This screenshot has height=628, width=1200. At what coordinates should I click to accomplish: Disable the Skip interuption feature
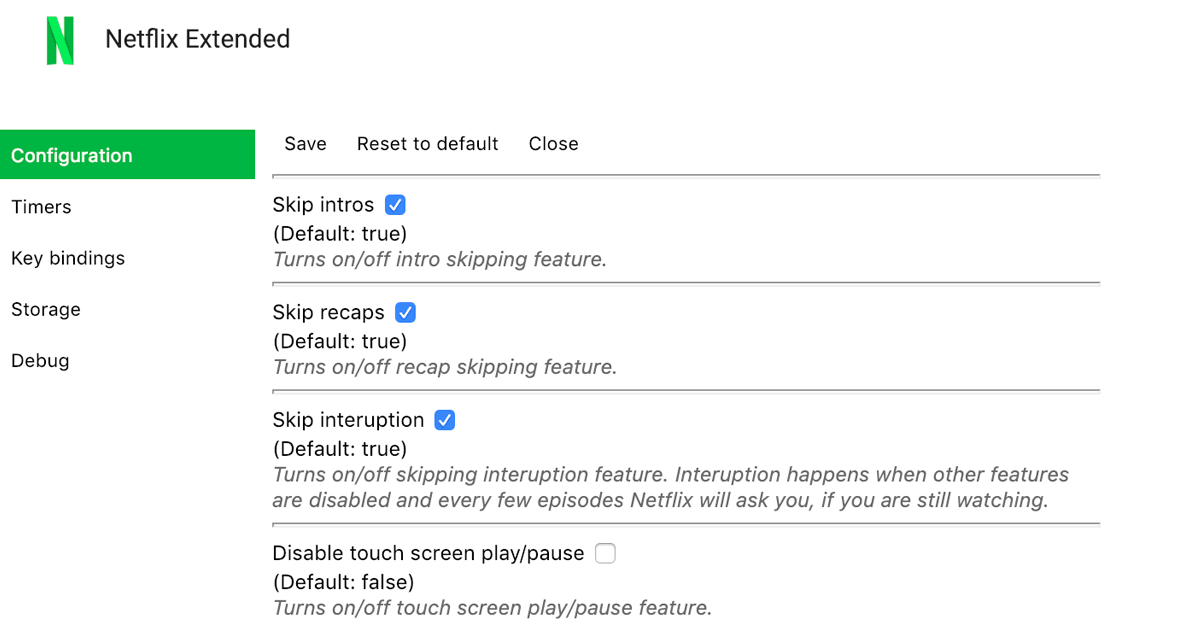pyautogui.click(x=444, y=420)
